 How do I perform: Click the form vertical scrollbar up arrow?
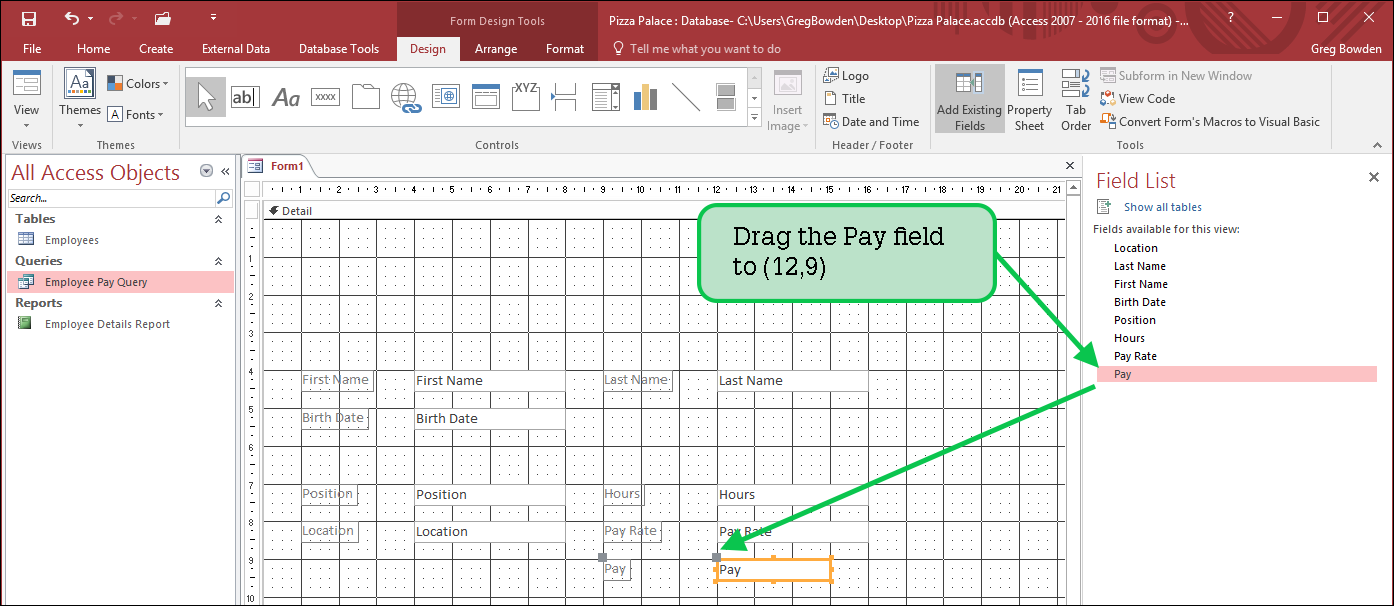(1074, 188)
